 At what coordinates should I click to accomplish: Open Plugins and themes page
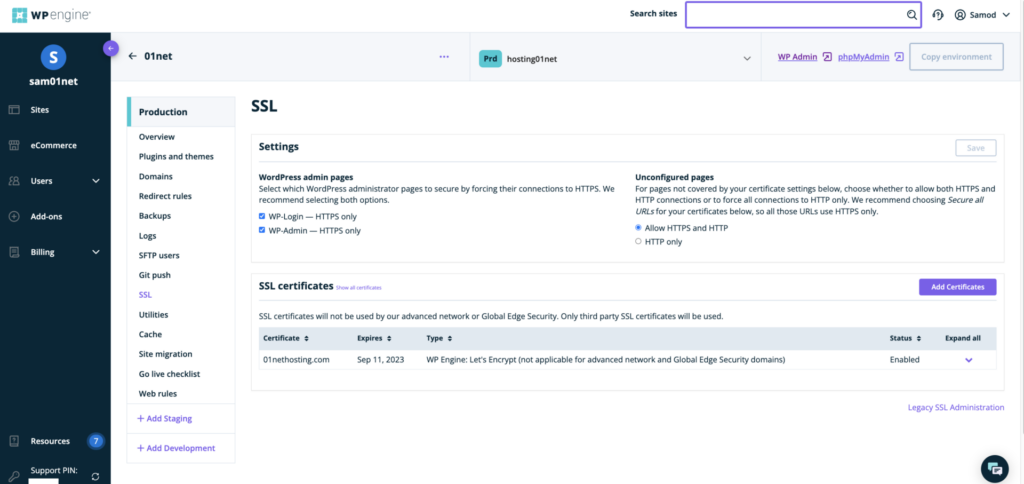[x=176, y=157]
